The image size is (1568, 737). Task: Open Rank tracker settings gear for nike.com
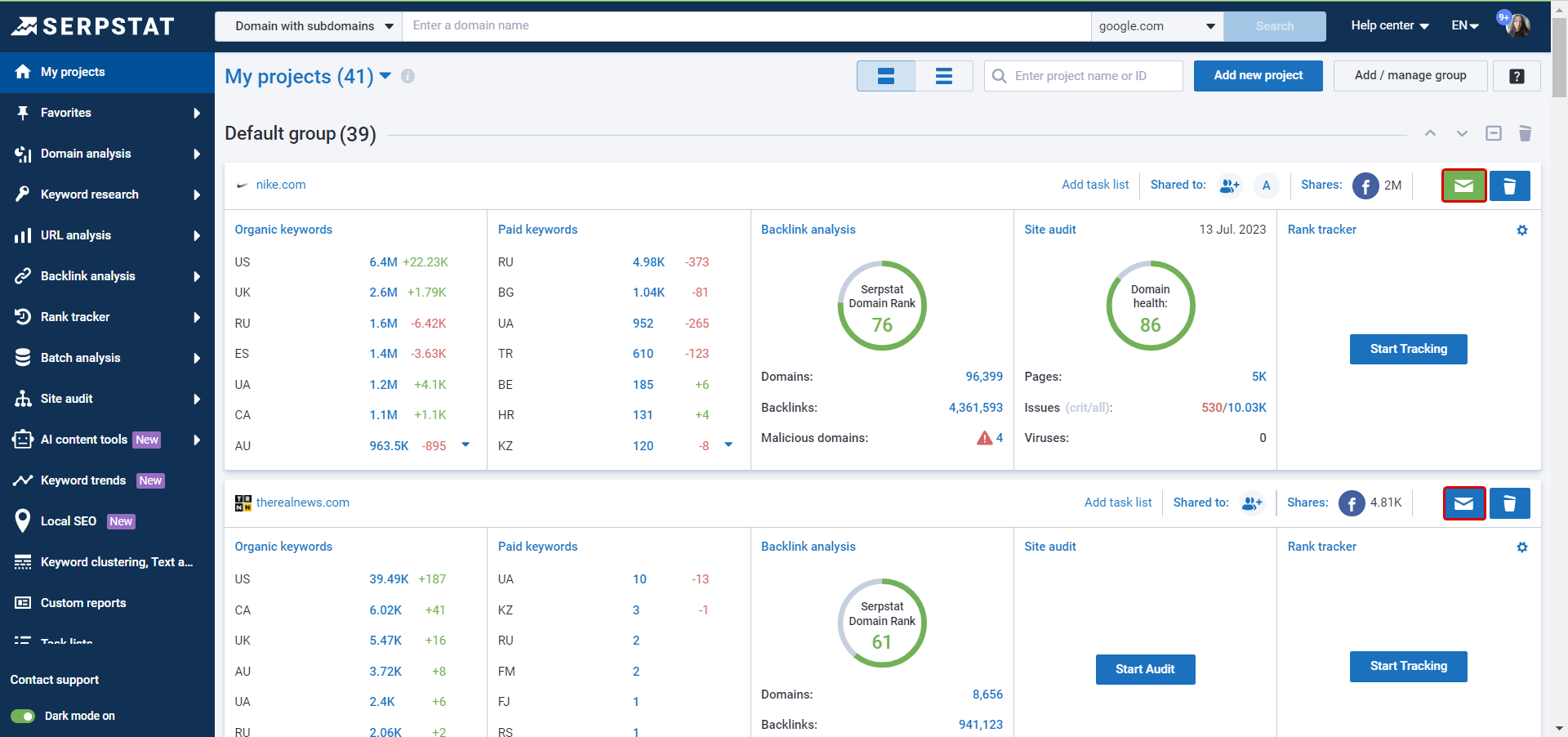(x=1521, y=230)
